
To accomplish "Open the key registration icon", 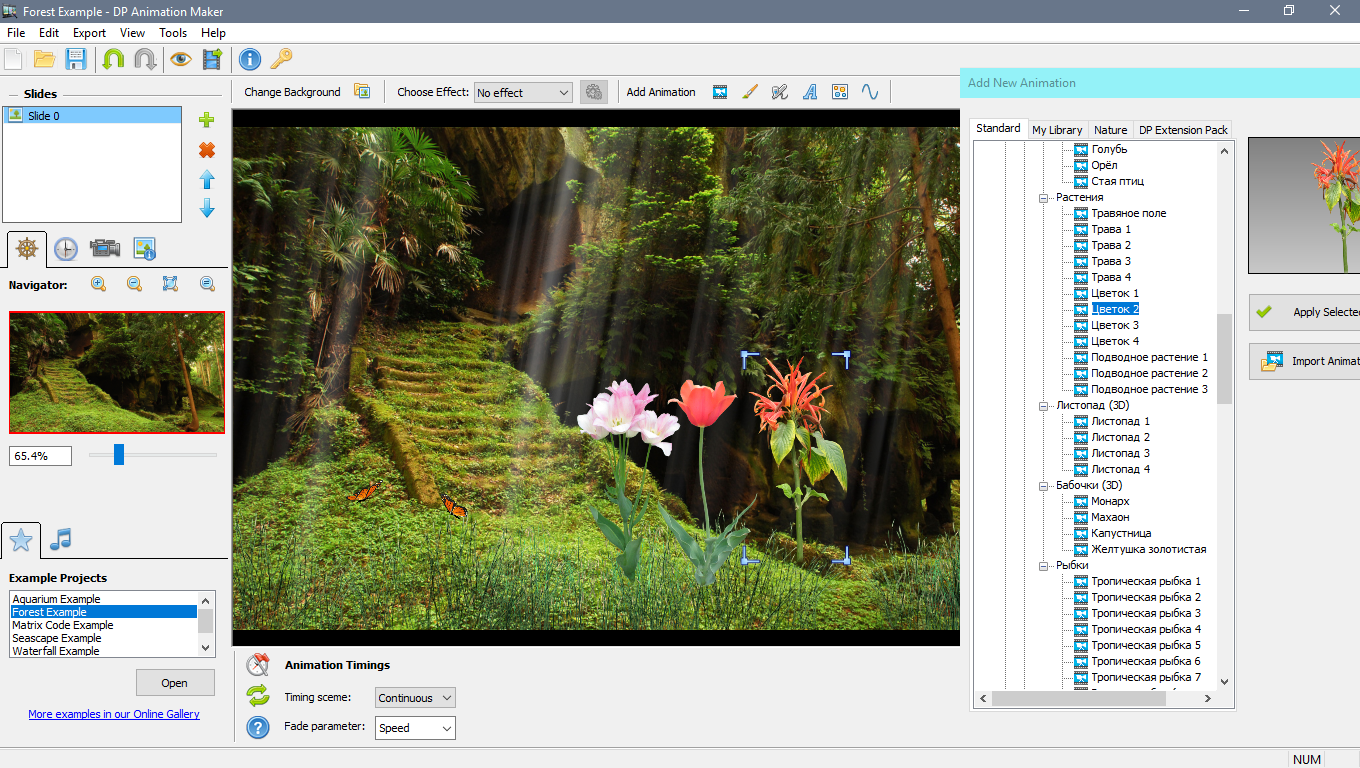I will 281,59.
